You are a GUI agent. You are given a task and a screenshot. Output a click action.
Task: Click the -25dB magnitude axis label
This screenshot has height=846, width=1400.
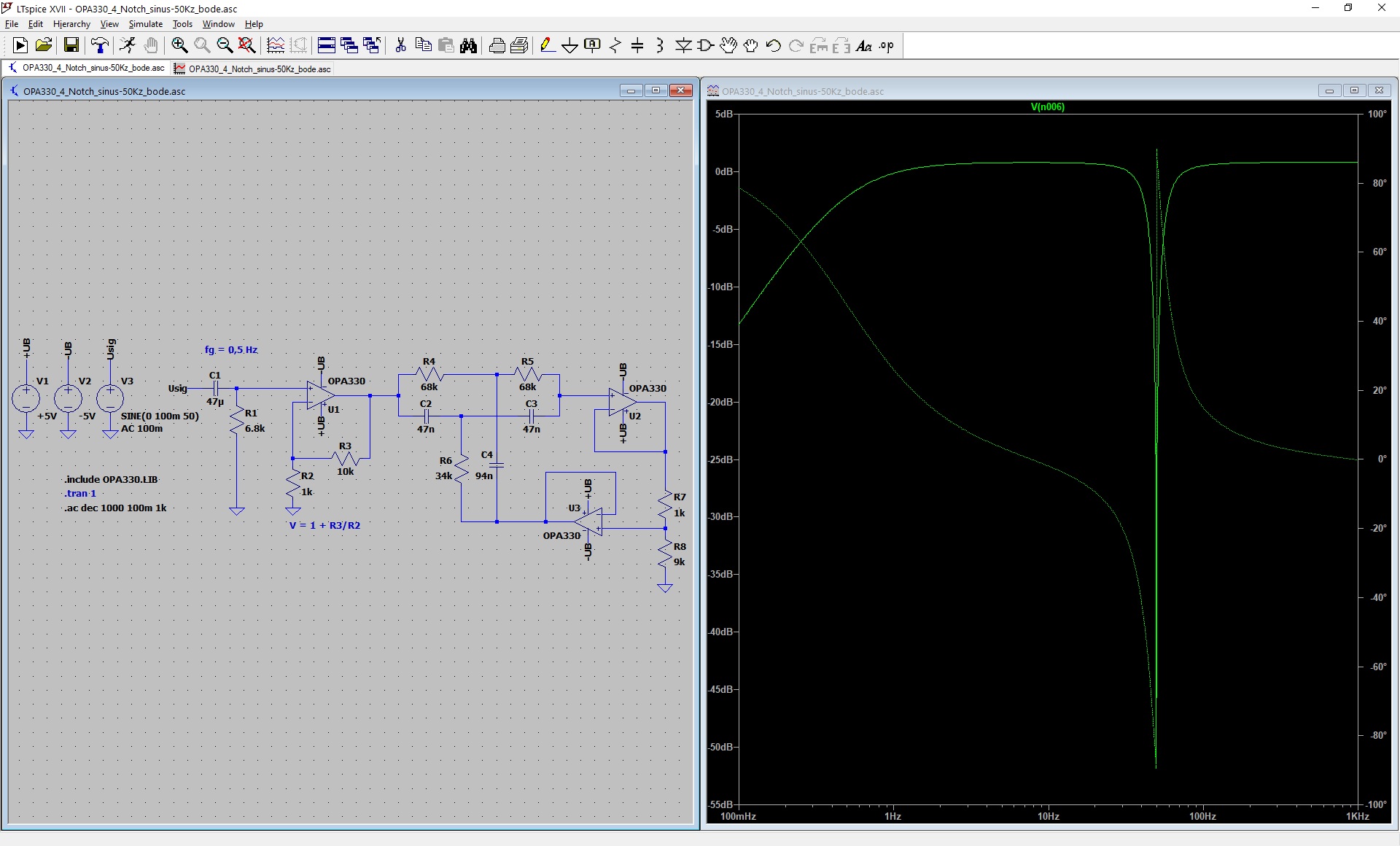(x=720, y=459)
